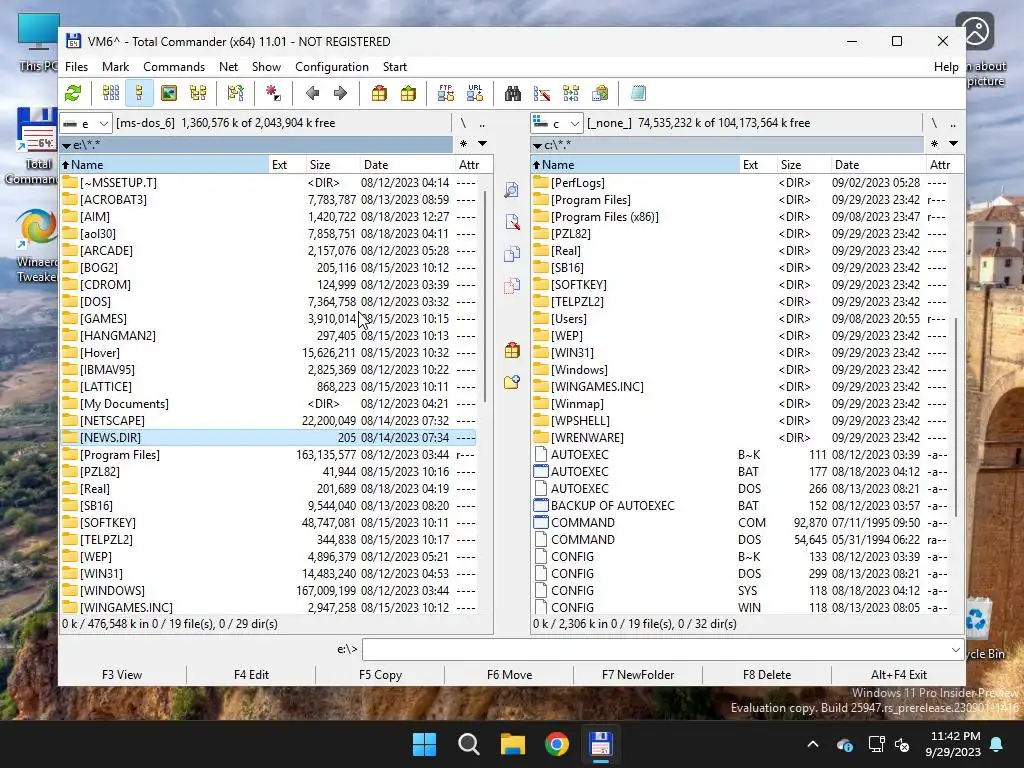This screenshot has height=768, width=1024.
Task: Click the F7 NewFolder button
Action: [638, 675]
